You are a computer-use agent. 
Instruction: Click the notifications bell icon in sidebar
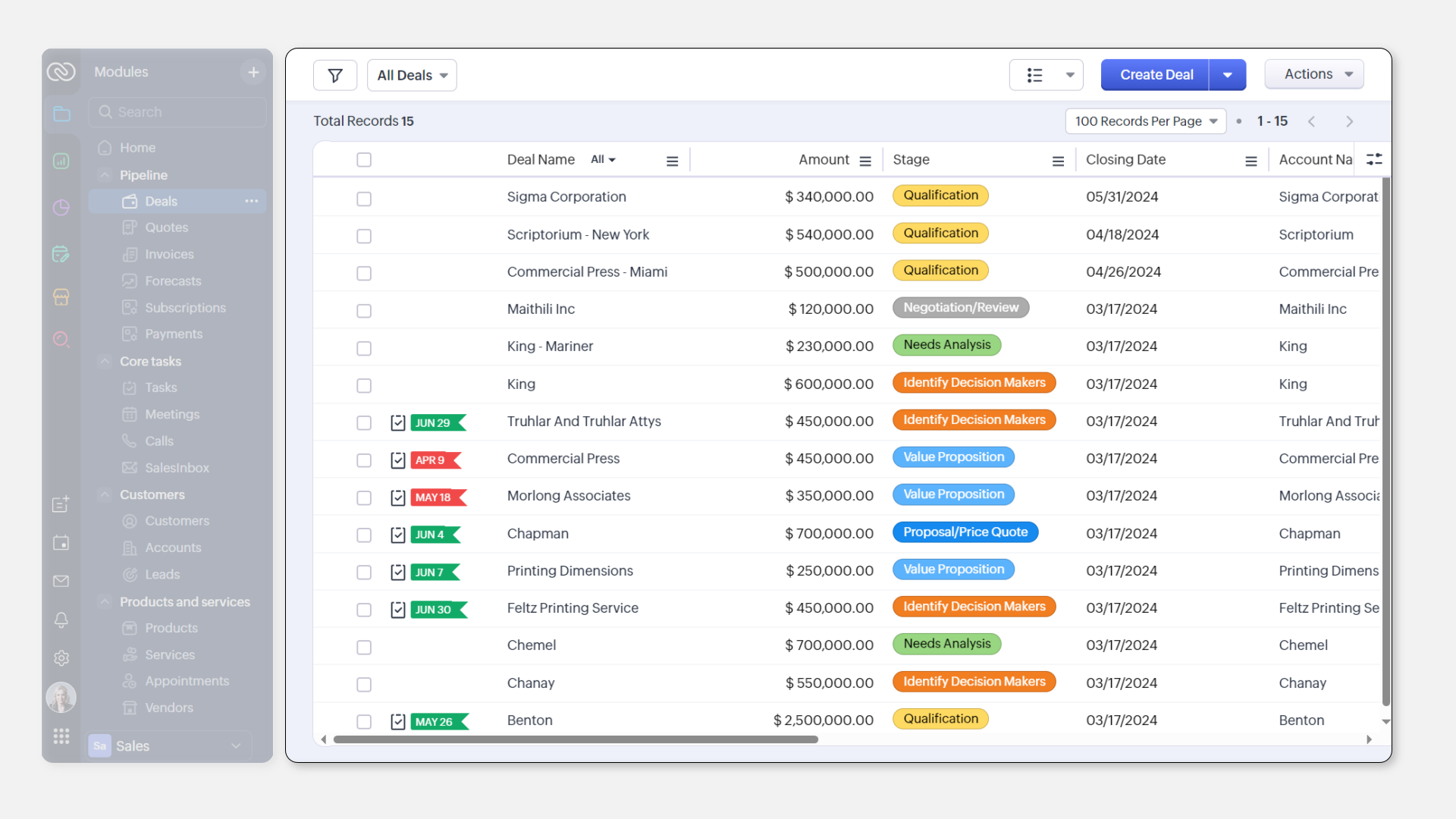point(61,620)
